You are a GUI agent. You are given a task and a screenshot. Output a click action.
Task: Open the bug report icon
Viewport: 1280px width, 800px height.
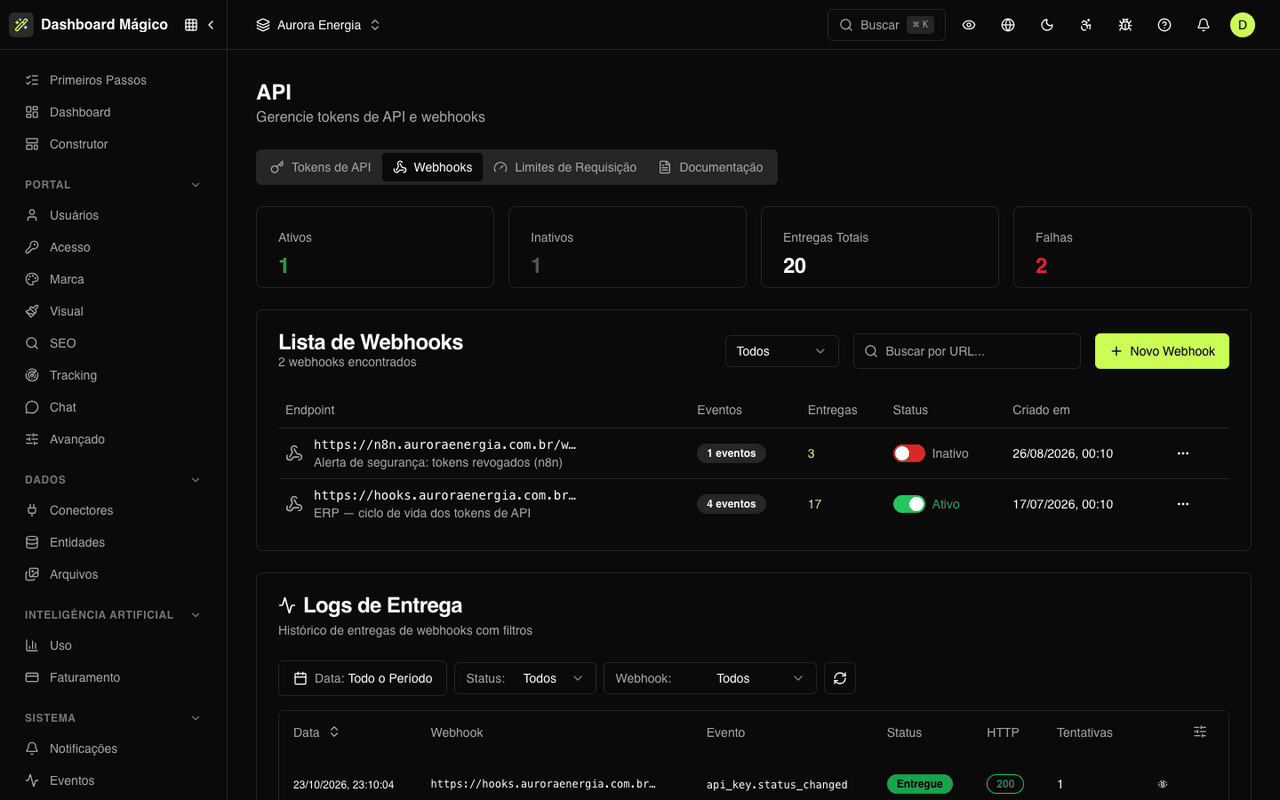[1125, 25]
